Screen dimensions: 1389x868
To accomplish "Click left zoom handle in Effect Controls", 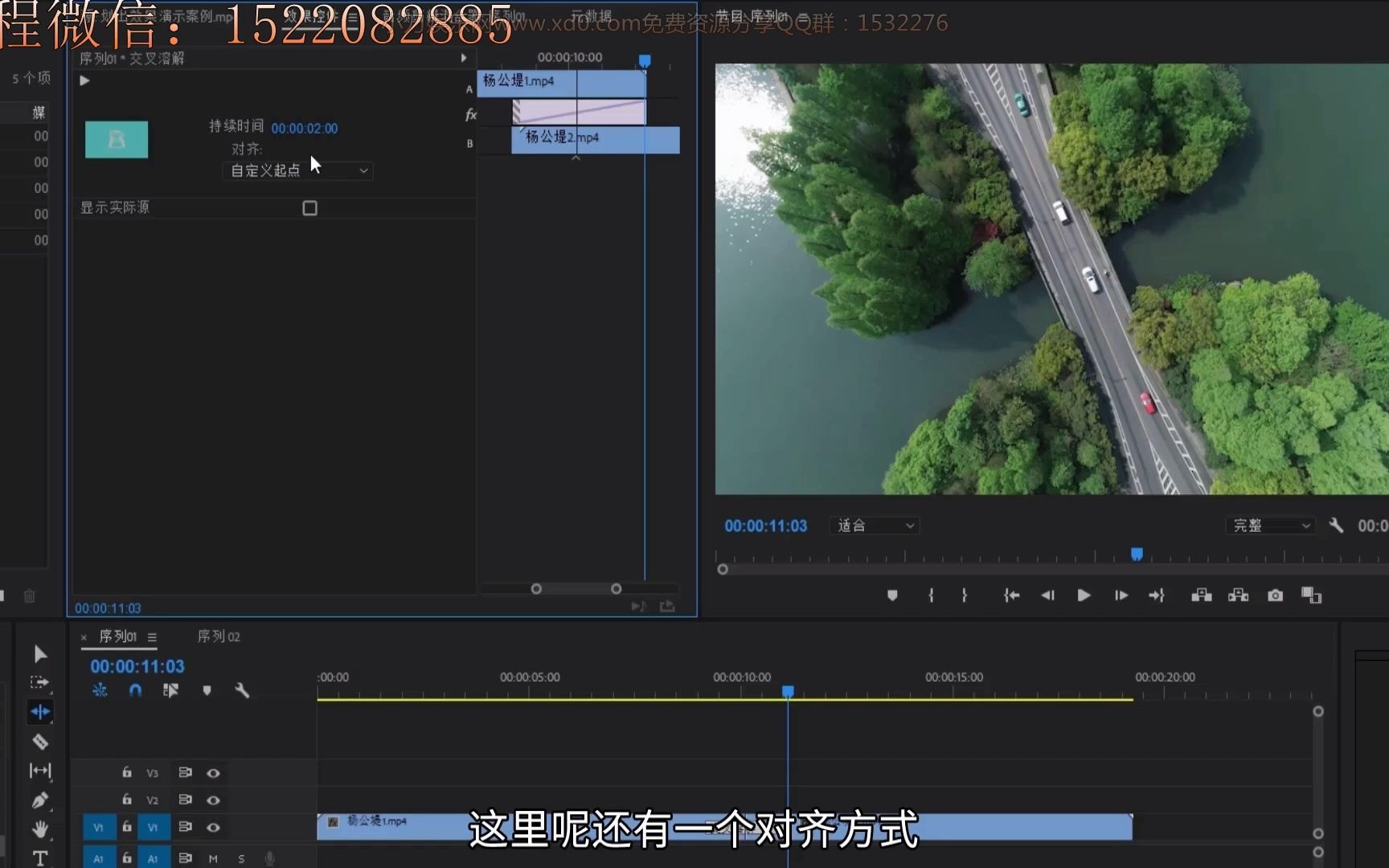I will [536, 589].
